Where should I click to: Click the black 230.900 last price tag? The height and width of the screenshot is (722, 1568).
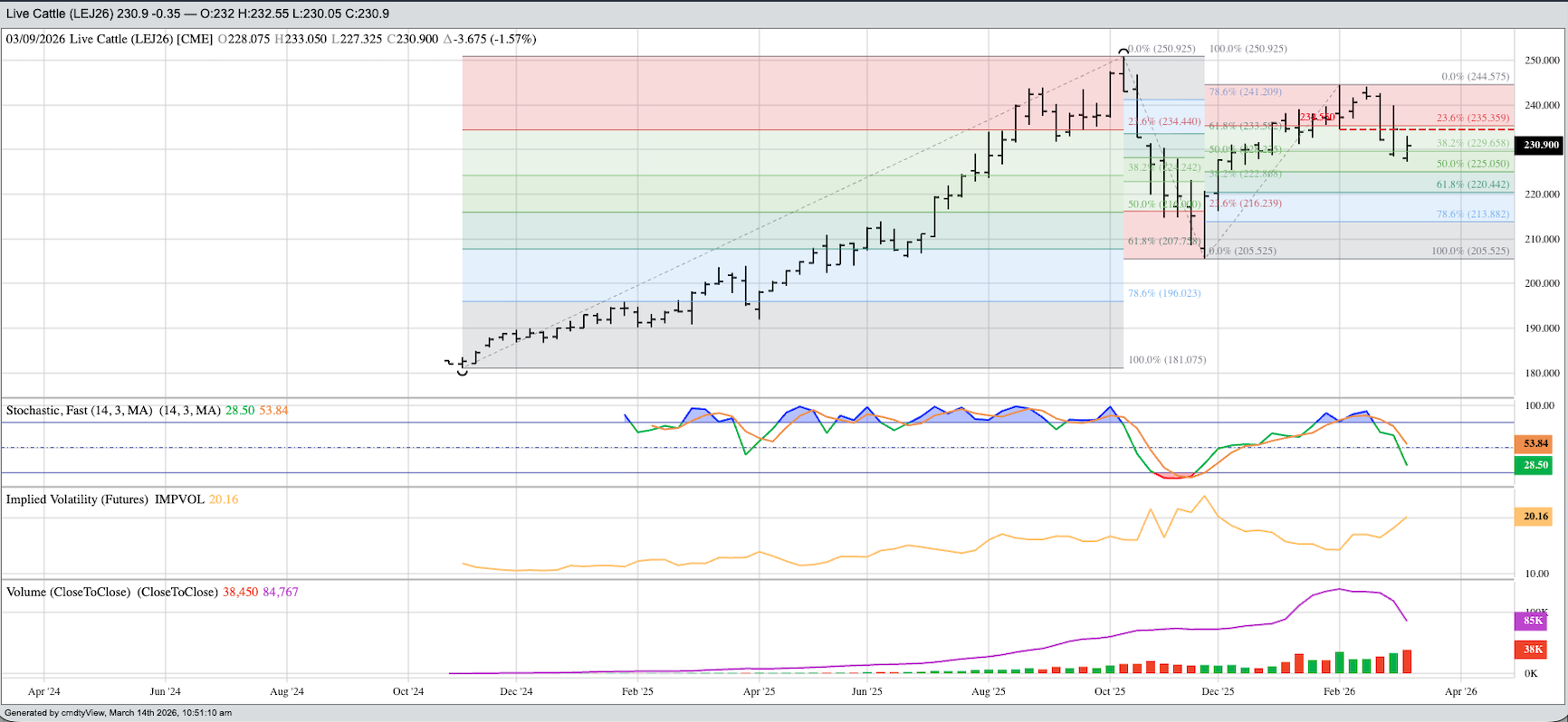(x=1540, y=145)
